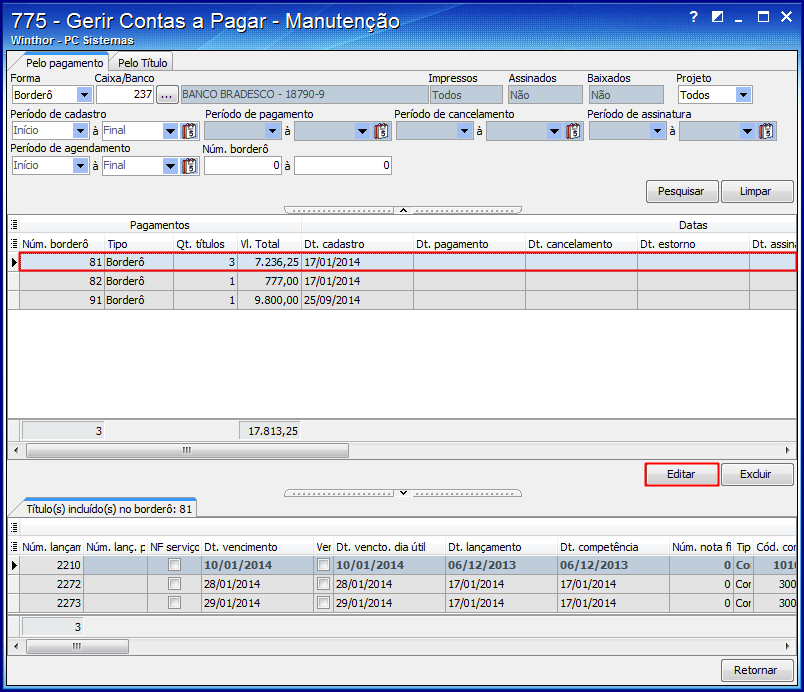Click the Retornar button
Viewport: 804px width, 692px height.
(x=756, y=670)
